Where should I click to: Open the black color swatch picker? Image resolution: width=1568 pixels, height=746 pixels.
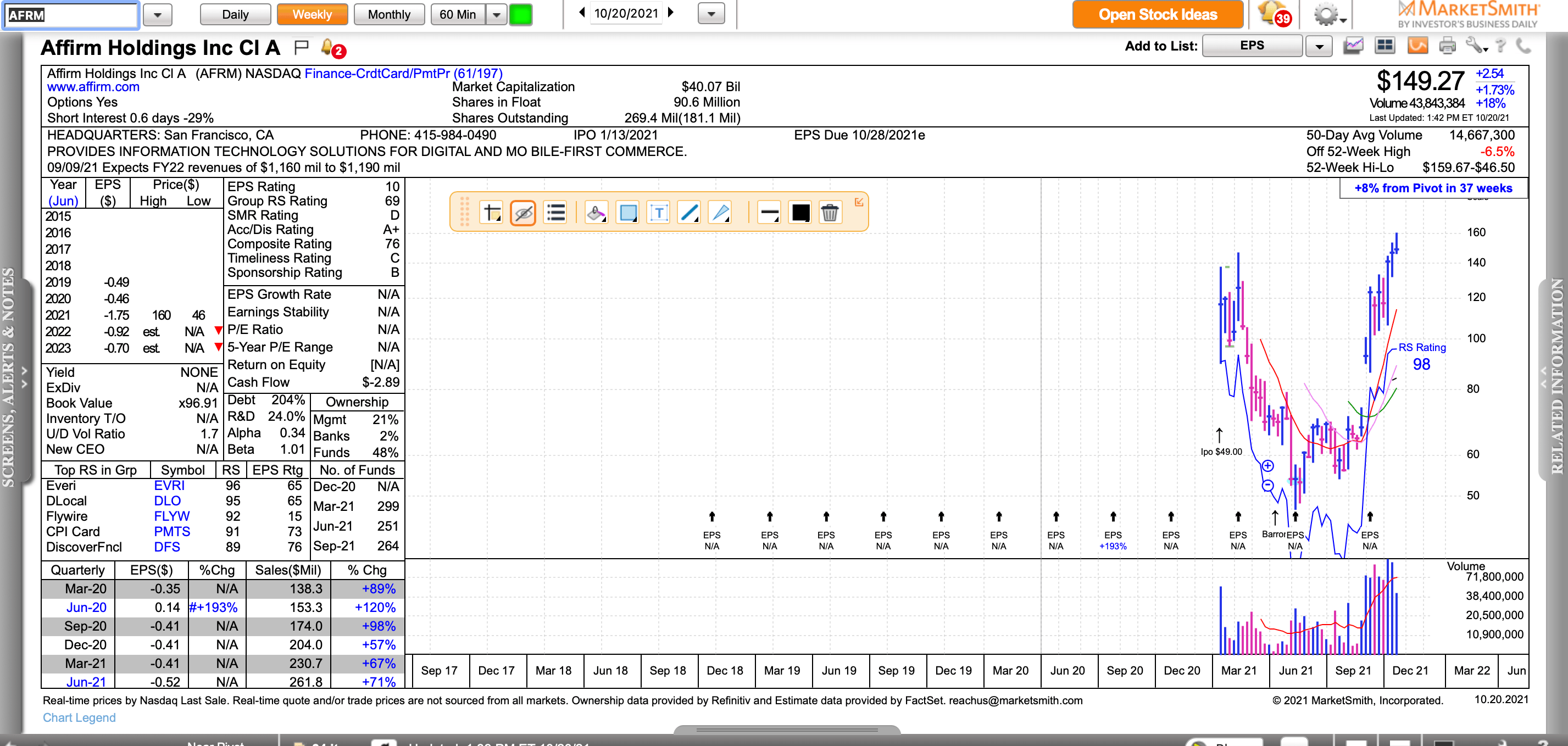(x=800, y=213)
